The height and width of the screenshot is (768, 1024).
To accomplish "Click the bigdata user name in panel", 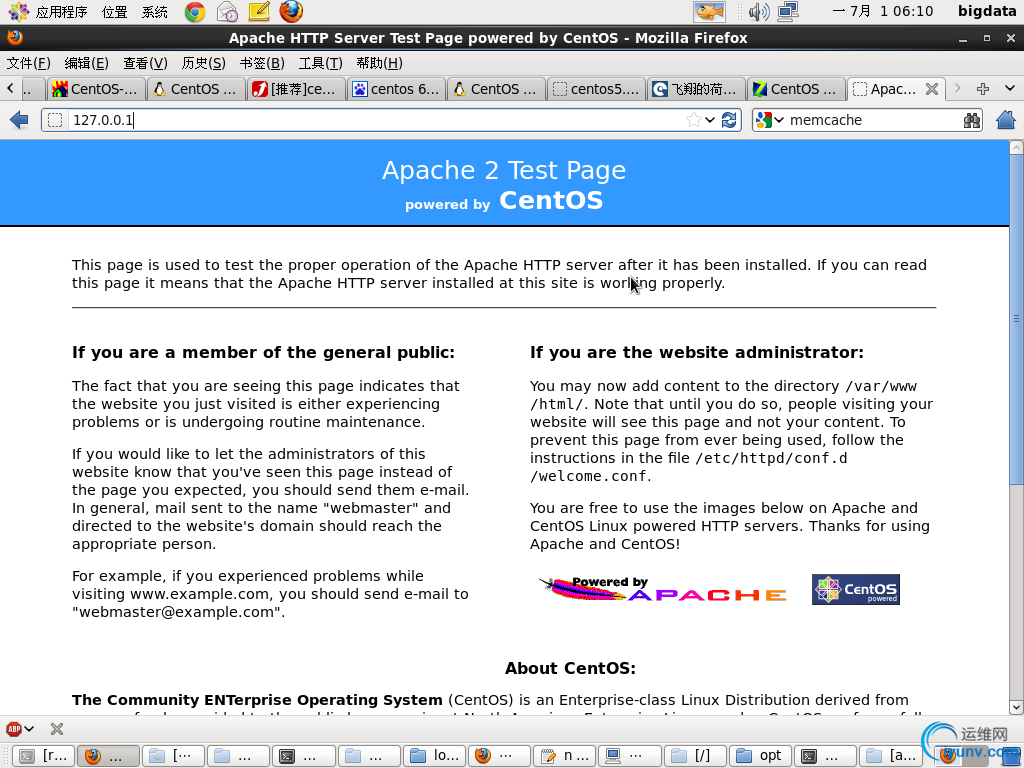I will (x=987, y=11).
